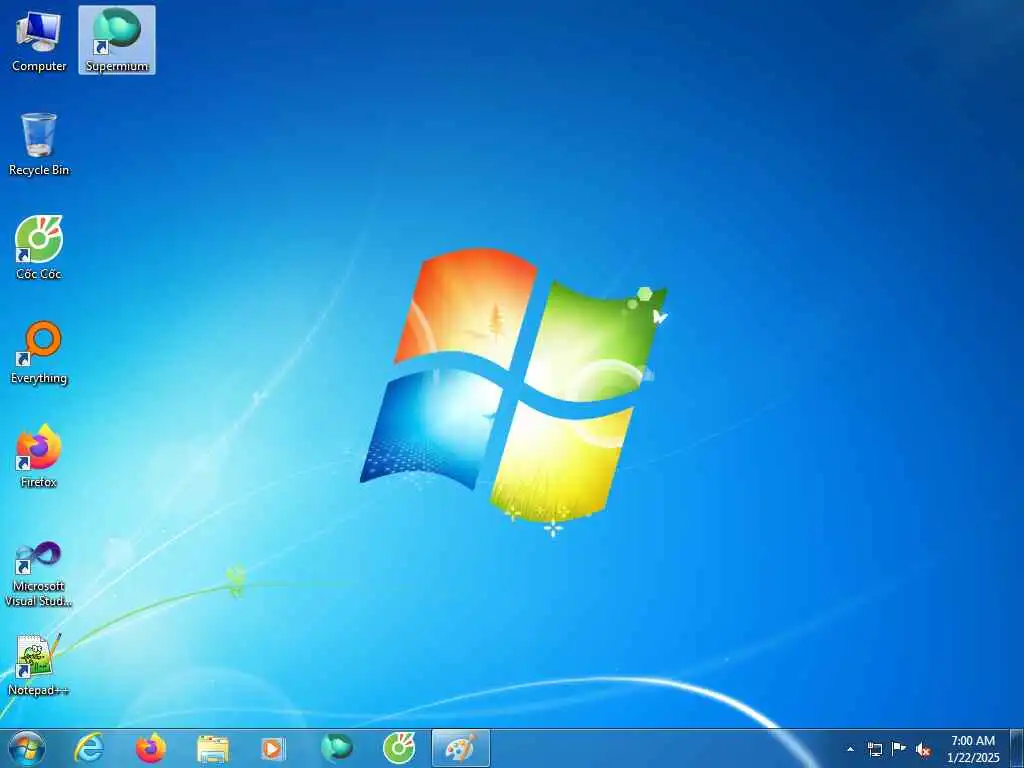Launch Internet Explorer from the taskbar
Image resolution: width=1024 pixels, height=768 pixels.
click(89, 748)
